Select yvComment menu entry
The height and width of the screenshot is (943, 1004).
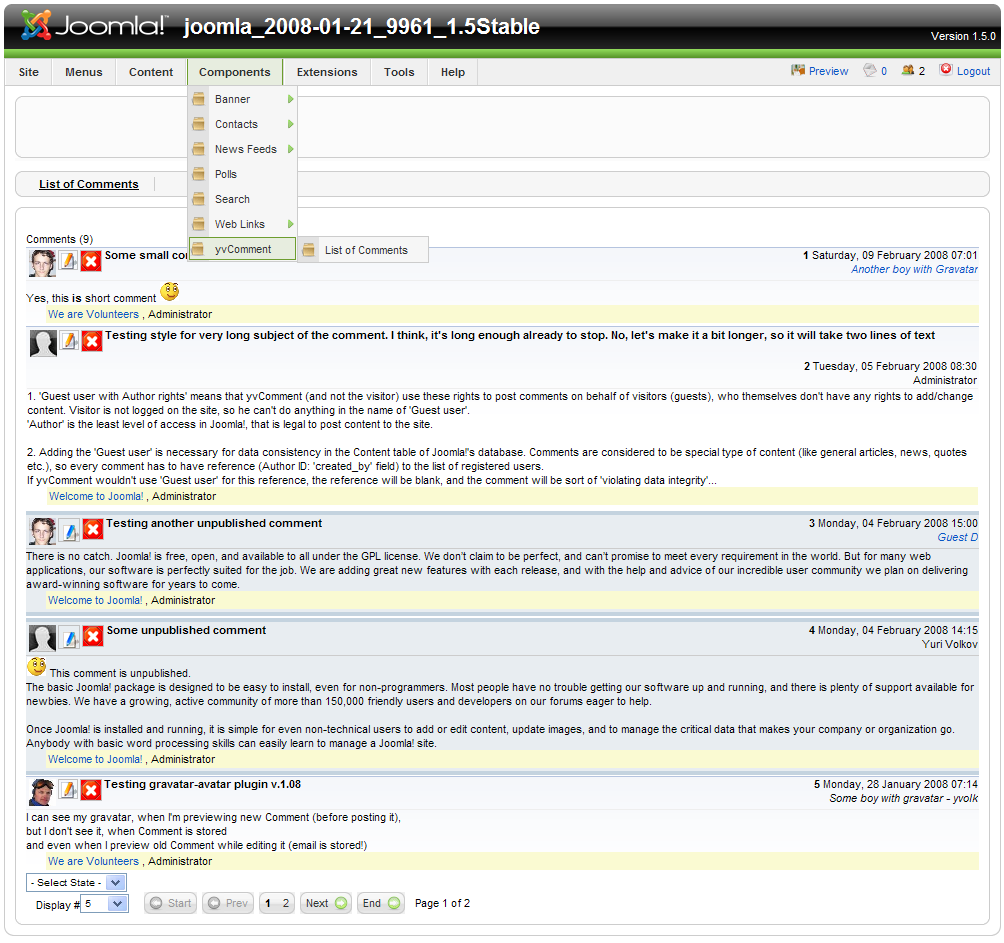click(243, 249)
